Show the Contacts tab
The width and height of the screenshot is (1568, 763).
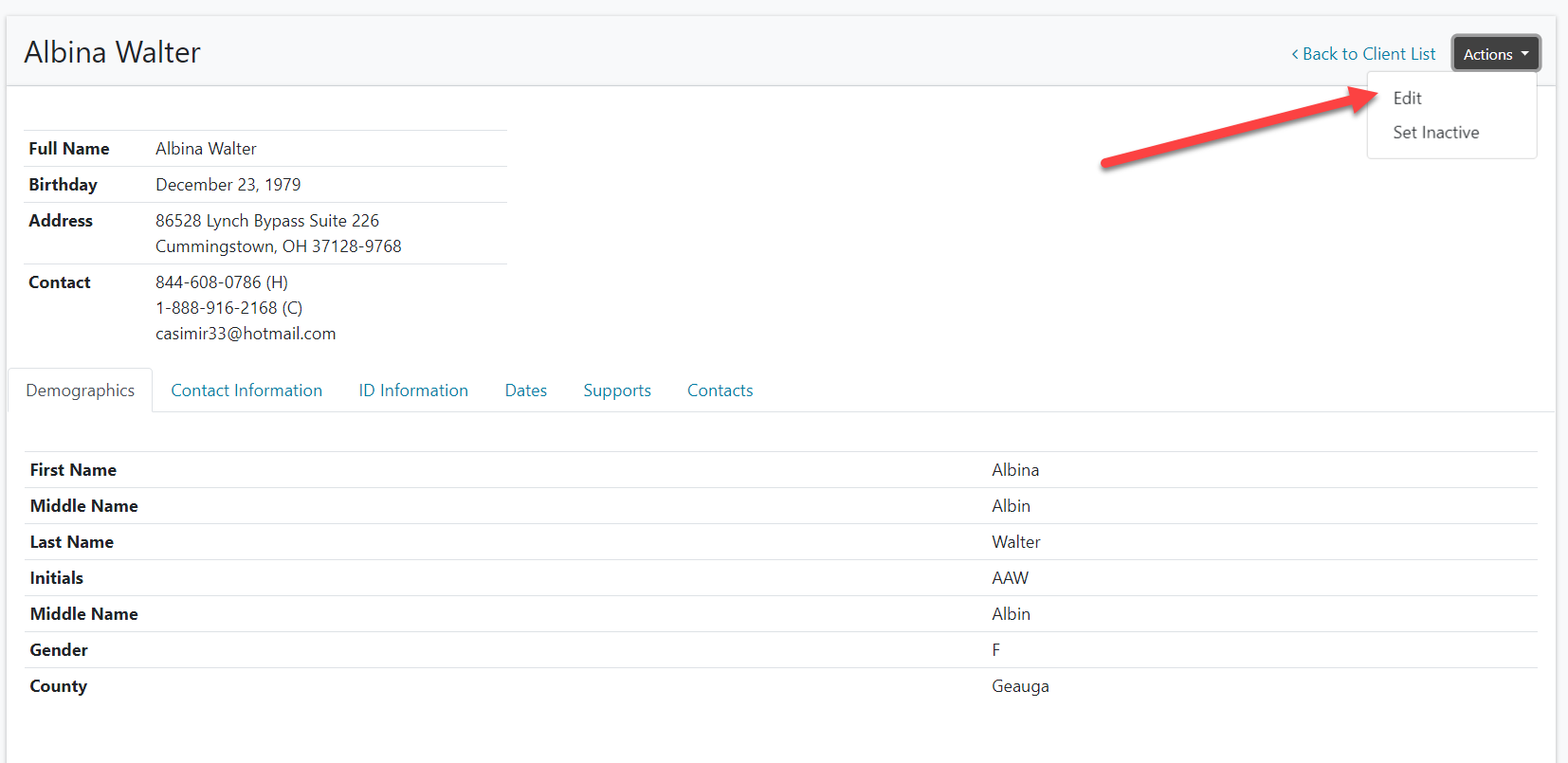[720, 391]
